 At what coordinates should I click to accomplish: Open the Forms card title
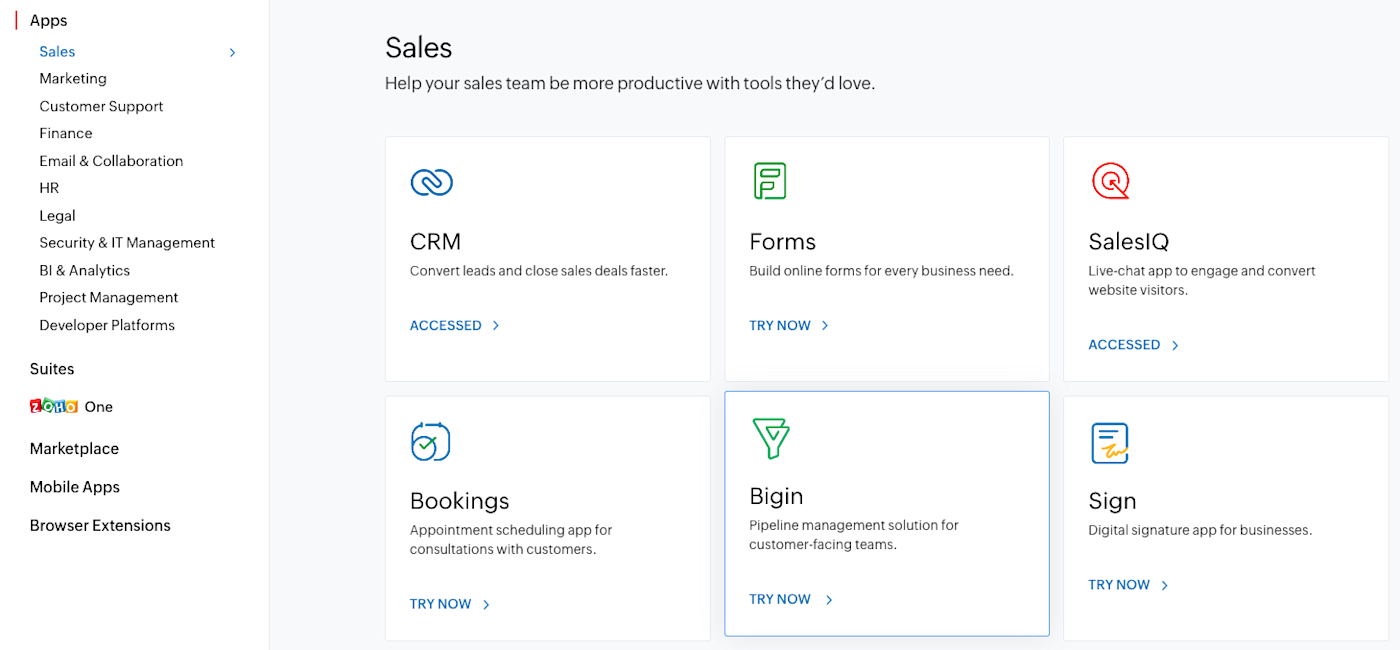(x=783, y=242)
